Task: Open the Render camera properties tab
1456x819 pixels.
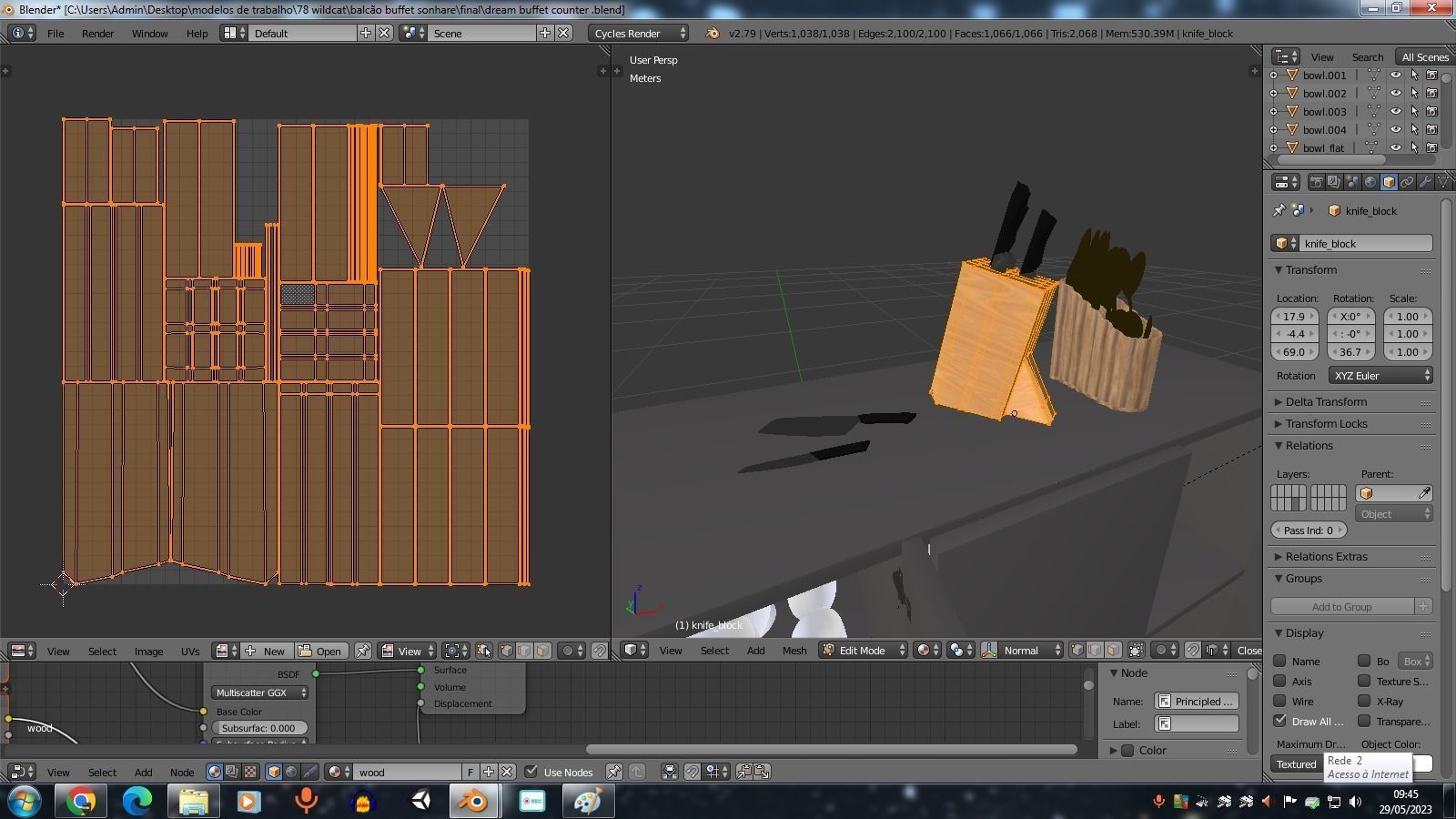Action: coord(1316,182)
